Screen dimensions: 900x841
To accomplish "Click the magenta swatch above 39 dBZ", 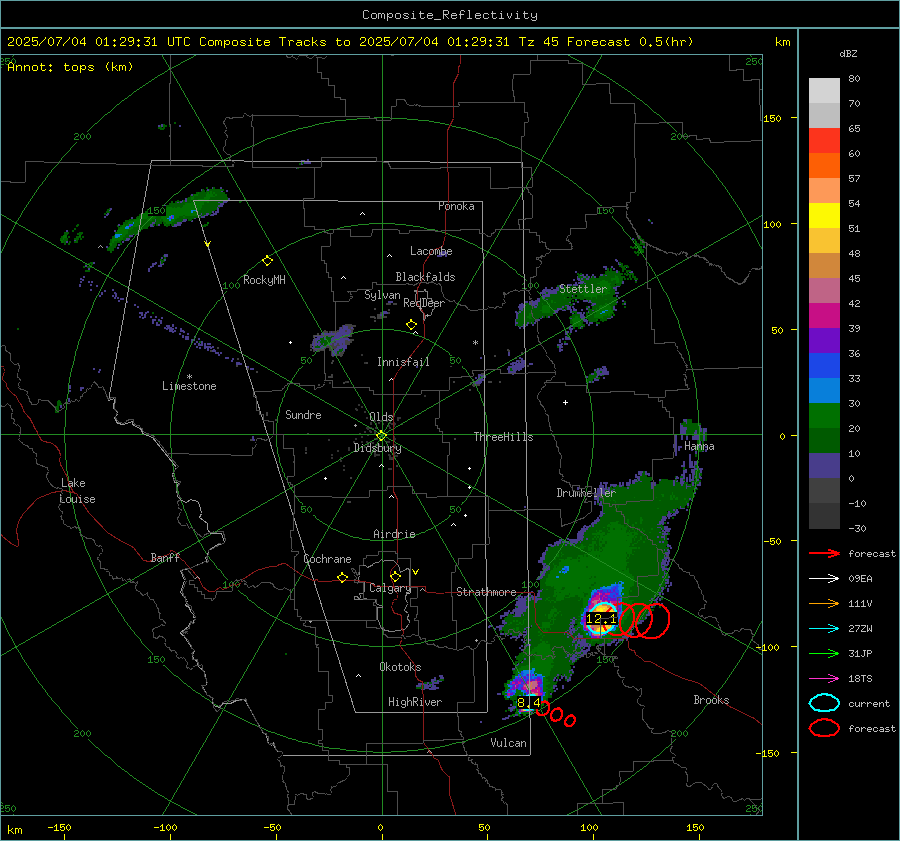I will coord(824,316).
